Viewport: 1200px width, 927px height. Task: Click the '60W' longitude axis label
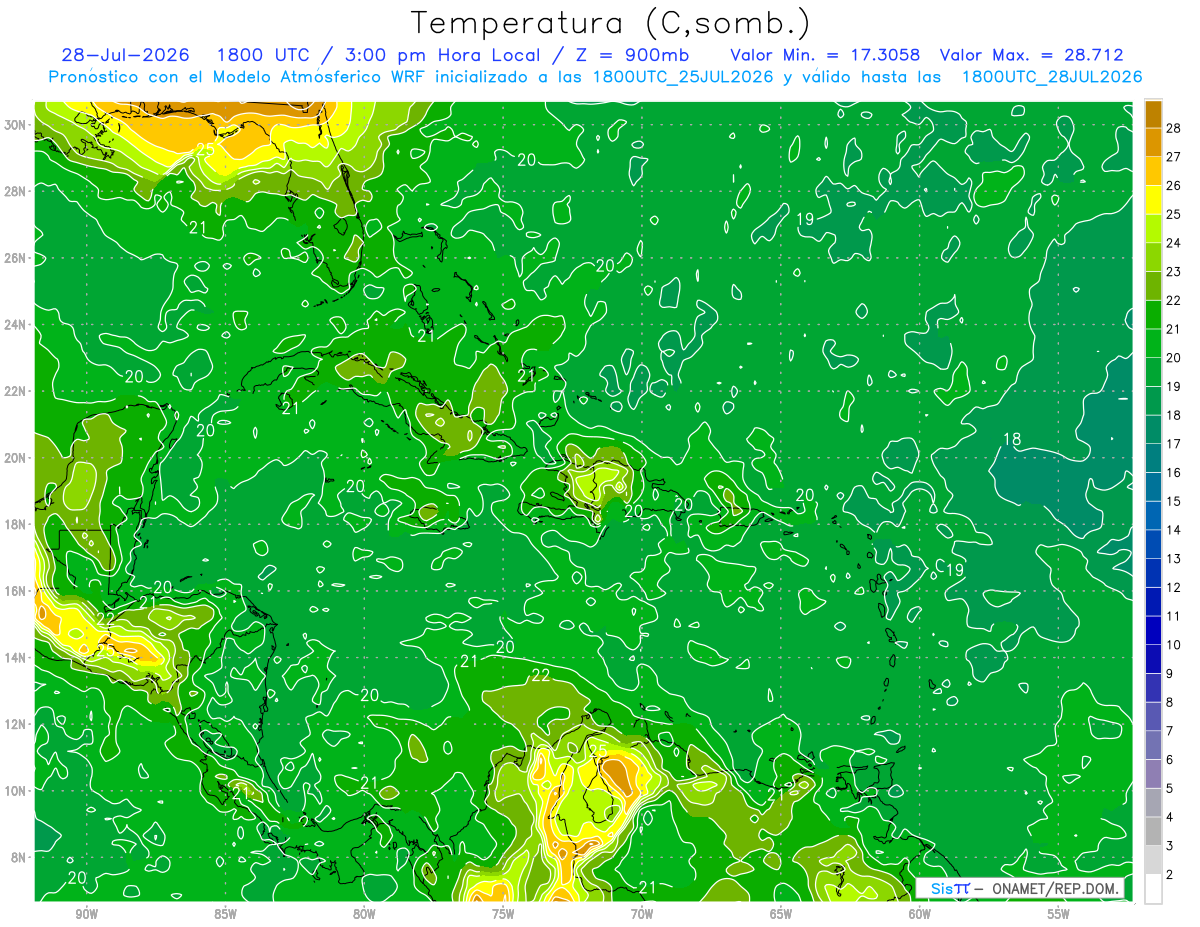pos(920,914)
